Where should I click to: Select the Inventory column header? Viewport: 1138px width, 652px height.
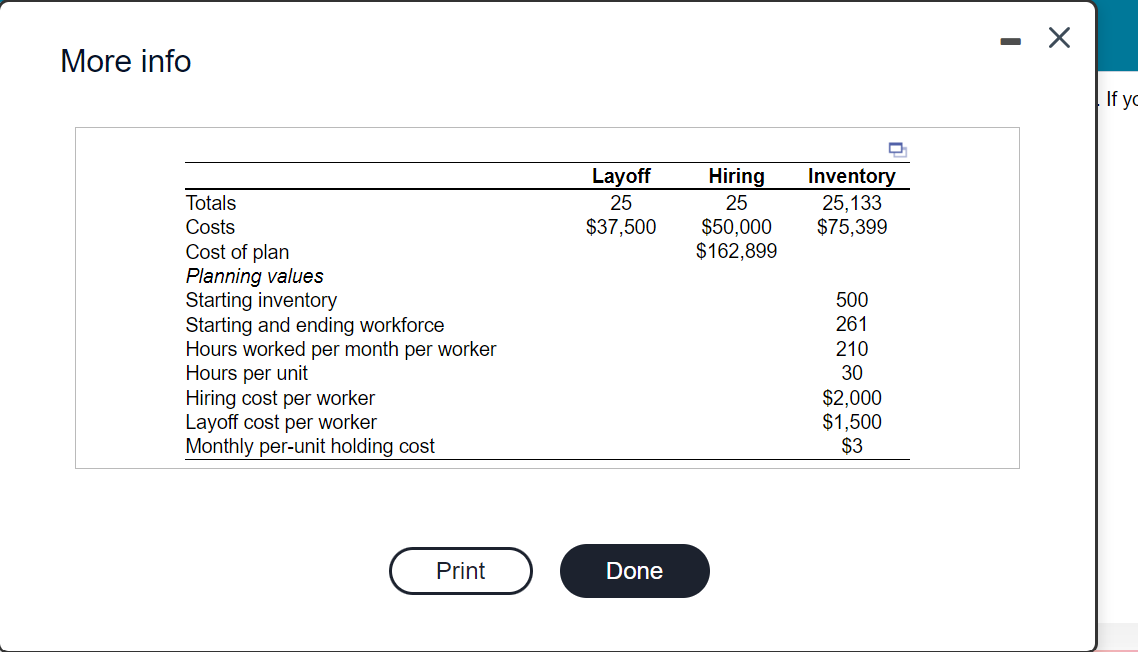coord(851,176)
